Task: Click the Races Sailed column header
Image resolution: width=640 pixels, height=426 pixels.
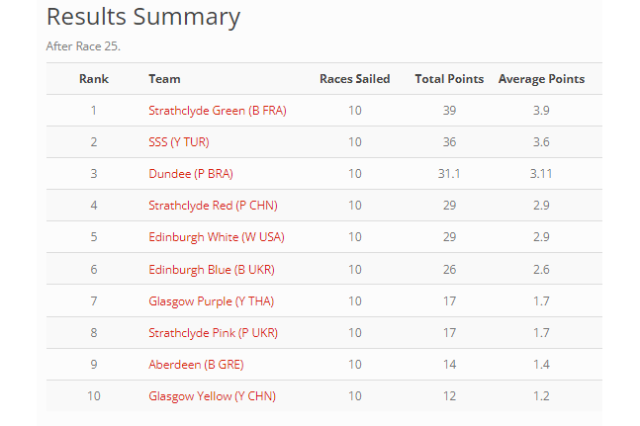Action: click(x=355, y=79)
